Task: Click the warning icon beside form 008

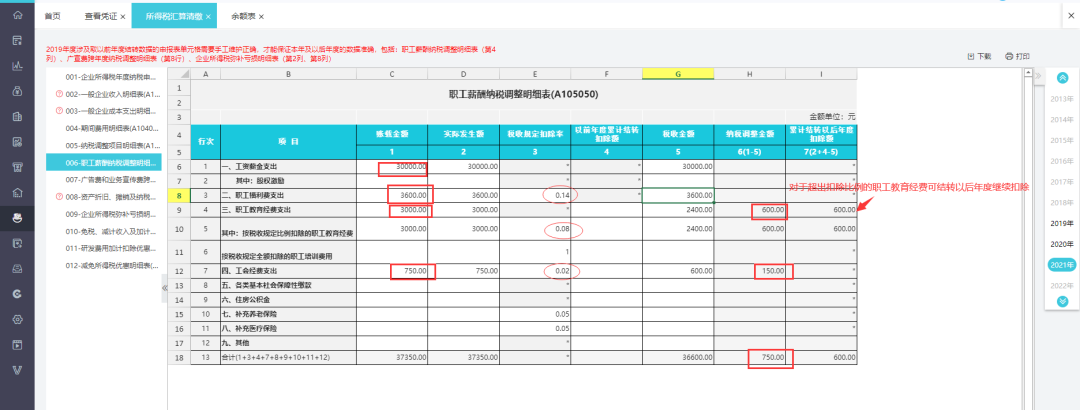Action: coord(59,197)
